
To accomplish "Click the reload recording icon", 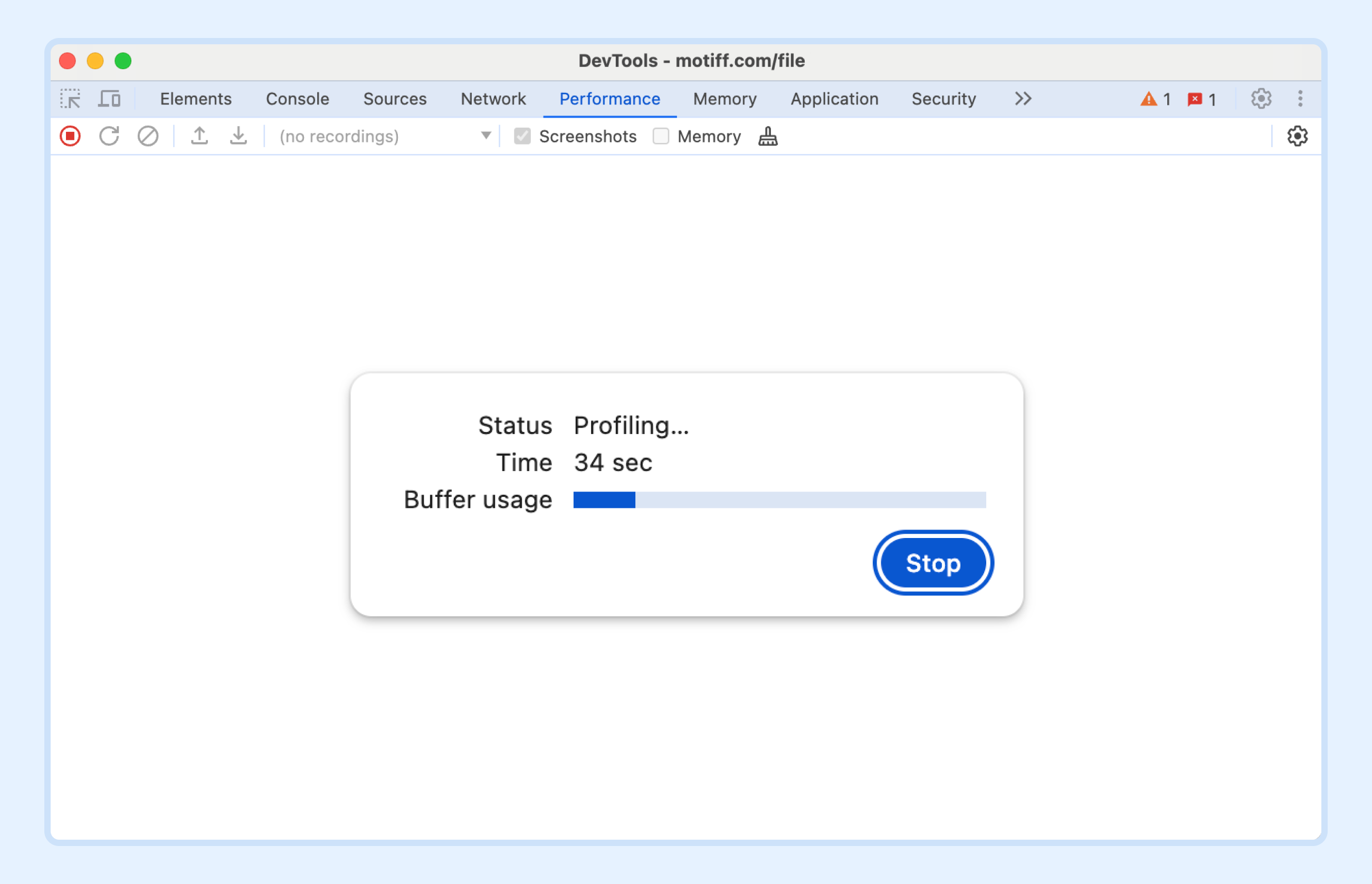I will click(110, 136).
